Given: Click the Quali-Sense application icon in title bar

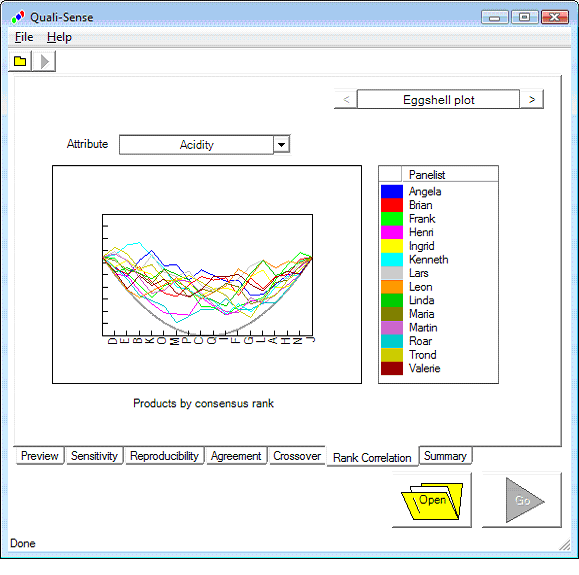Looking at the screenshot, I should pos(18,17).
